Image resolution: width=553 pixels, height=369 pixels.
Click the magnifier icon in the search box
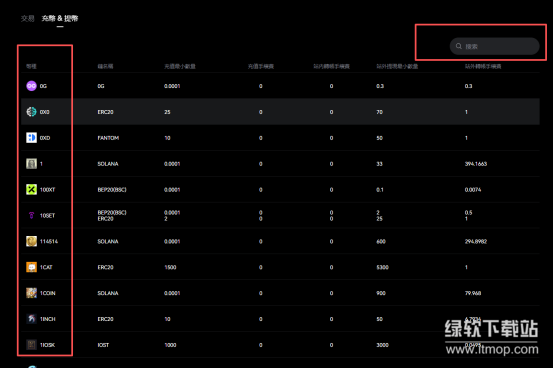coord(458,46)
